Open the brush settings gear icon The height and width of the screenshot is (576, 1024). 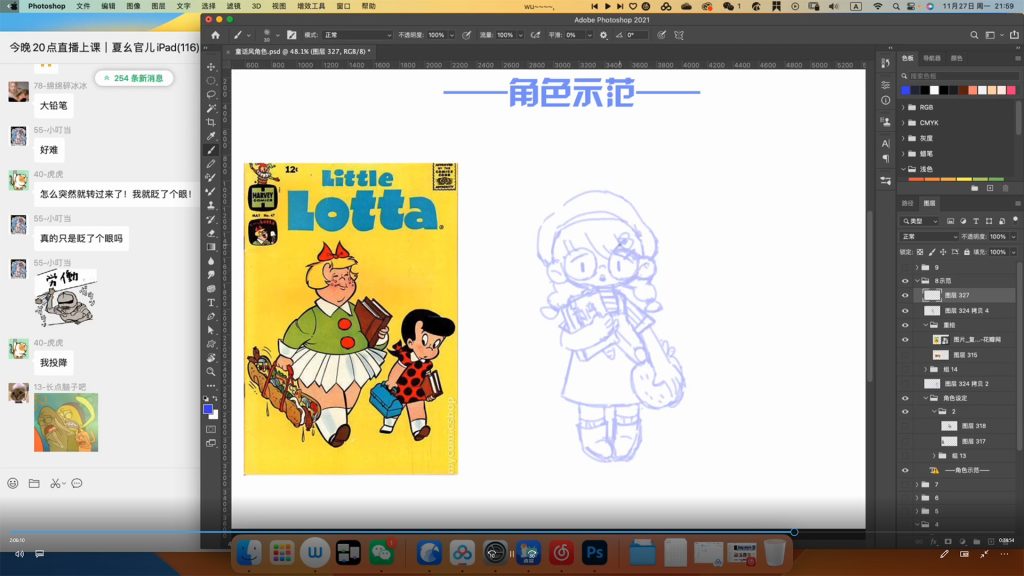603,35
